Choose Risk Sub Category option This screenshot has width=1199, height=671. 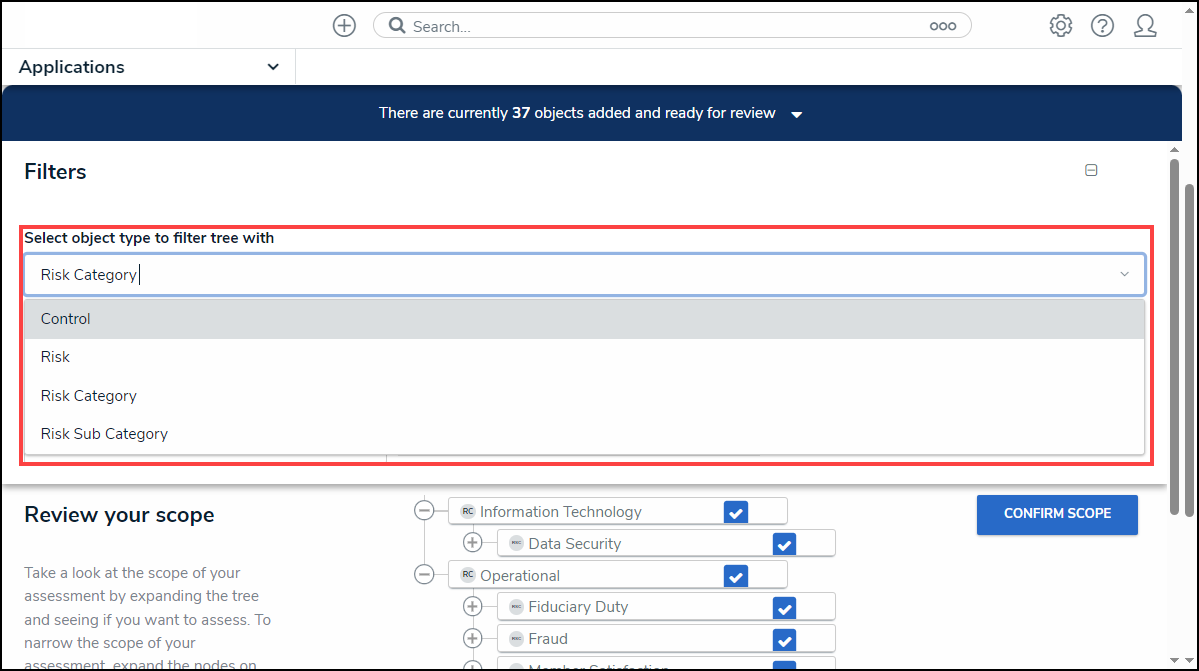tap(104, 434)
